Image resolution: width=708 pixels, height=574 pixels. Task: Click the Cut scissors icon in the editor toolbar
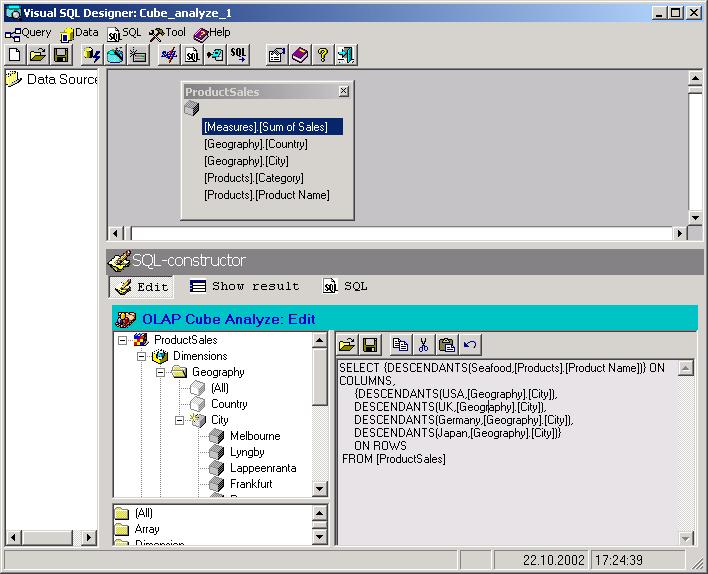point(423,345)
